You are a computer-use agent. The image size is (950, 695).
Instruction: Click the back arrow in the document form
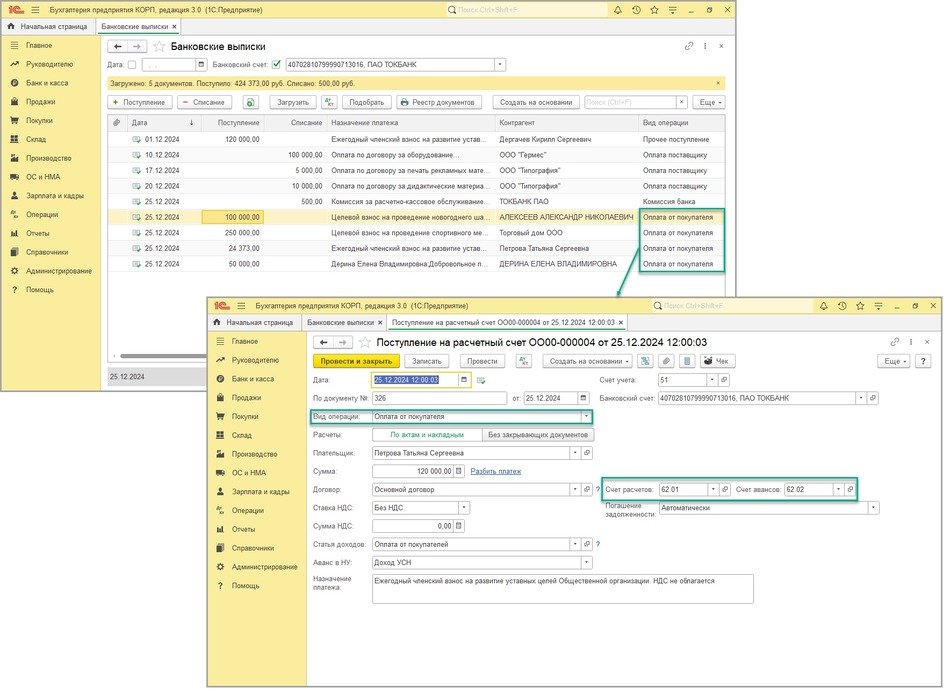(324, 343)
